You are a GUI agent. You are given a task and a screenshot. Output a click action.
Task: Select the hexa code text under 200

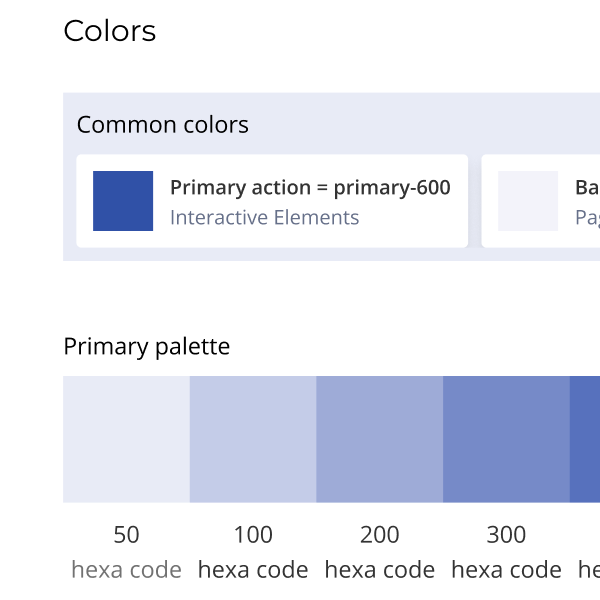click(x=380, y=570)
